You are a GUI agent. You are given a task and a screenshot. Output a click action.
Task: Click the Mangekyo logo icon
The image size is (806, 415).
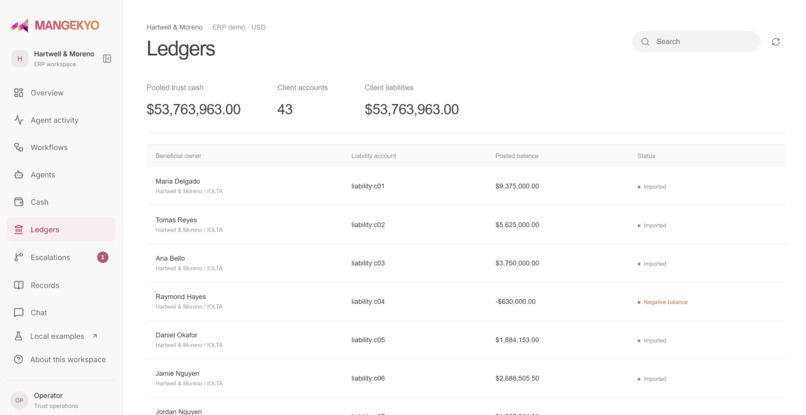[20, 25]
